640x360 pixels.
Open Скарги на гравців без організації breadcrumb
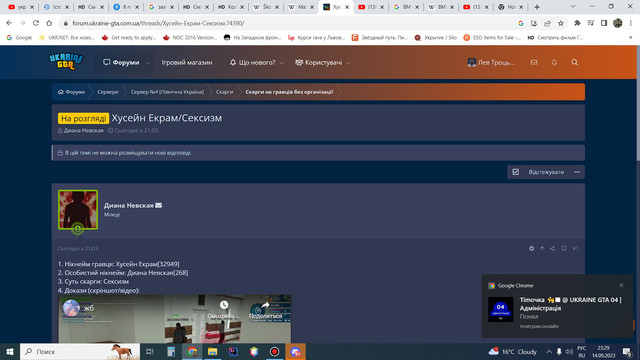[x=289, y=92]
